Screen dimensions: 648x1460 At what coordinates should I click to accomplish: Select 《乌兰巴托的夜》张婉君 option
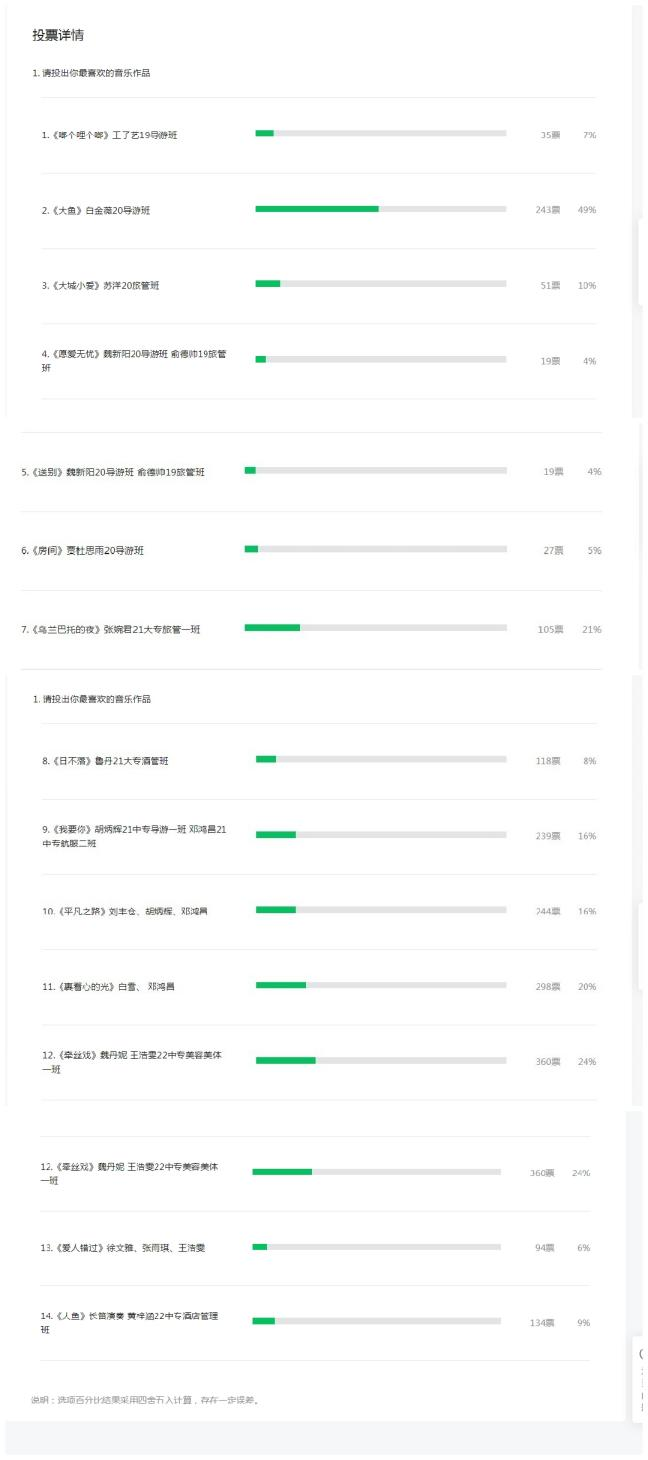click(x=111, y=630)
